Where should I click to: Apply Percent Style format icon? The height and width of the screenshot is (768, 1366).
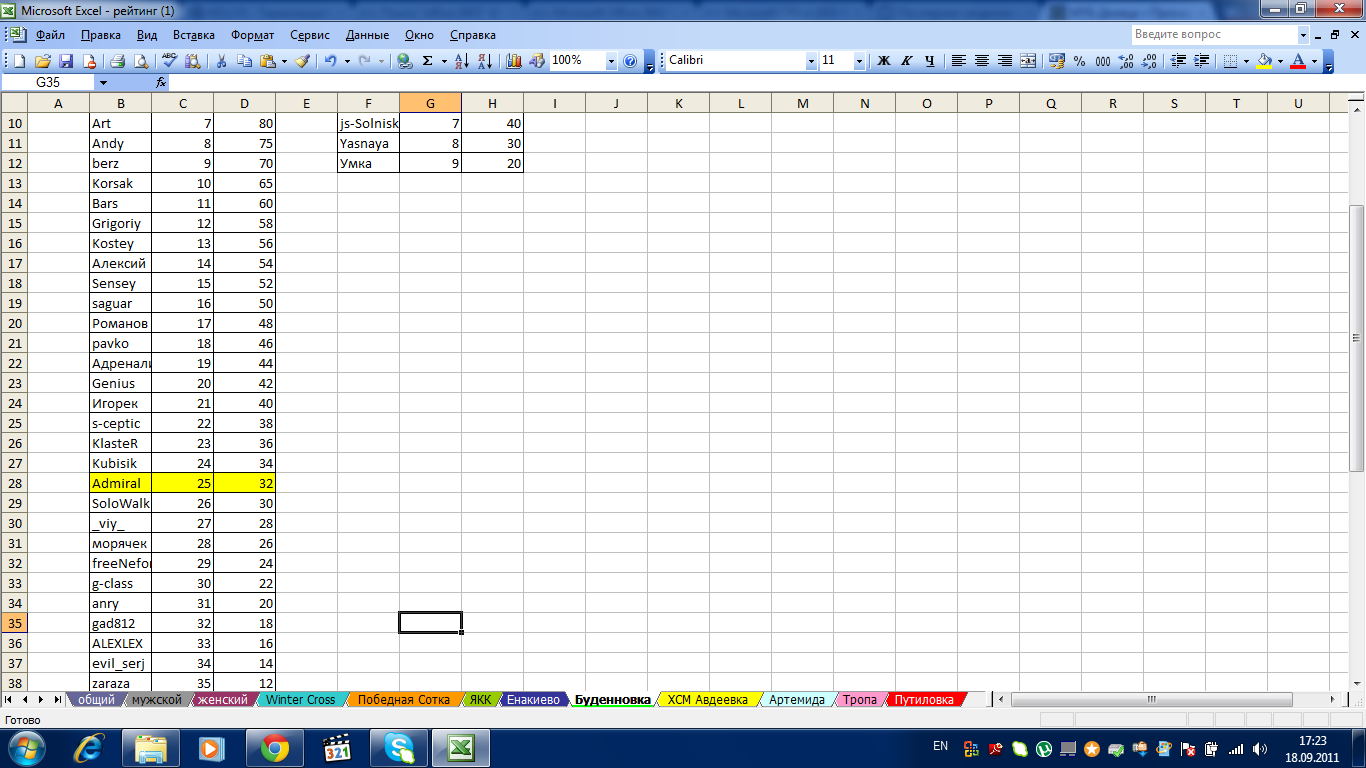1079,61
